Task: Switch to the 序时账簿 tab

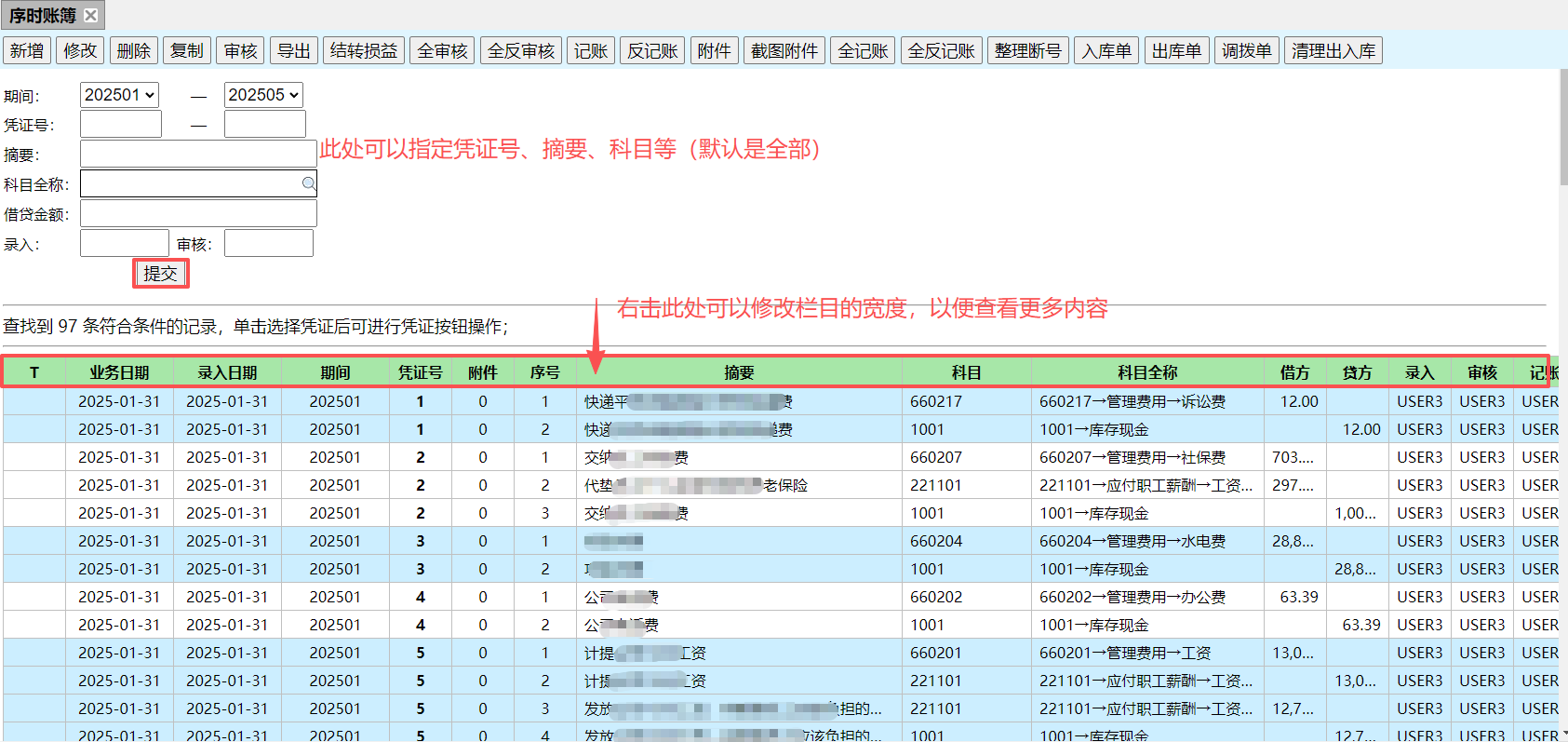Action: 43,16
